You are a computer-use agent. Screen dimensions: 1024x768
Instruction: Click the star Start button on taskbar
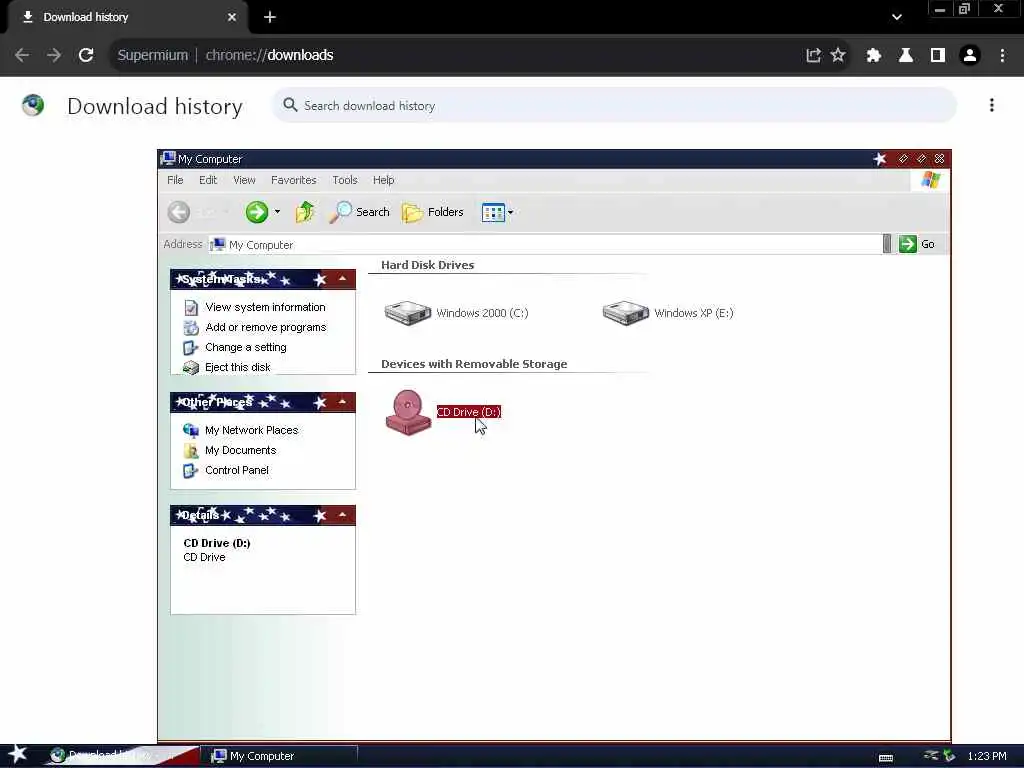pos(18,754)
